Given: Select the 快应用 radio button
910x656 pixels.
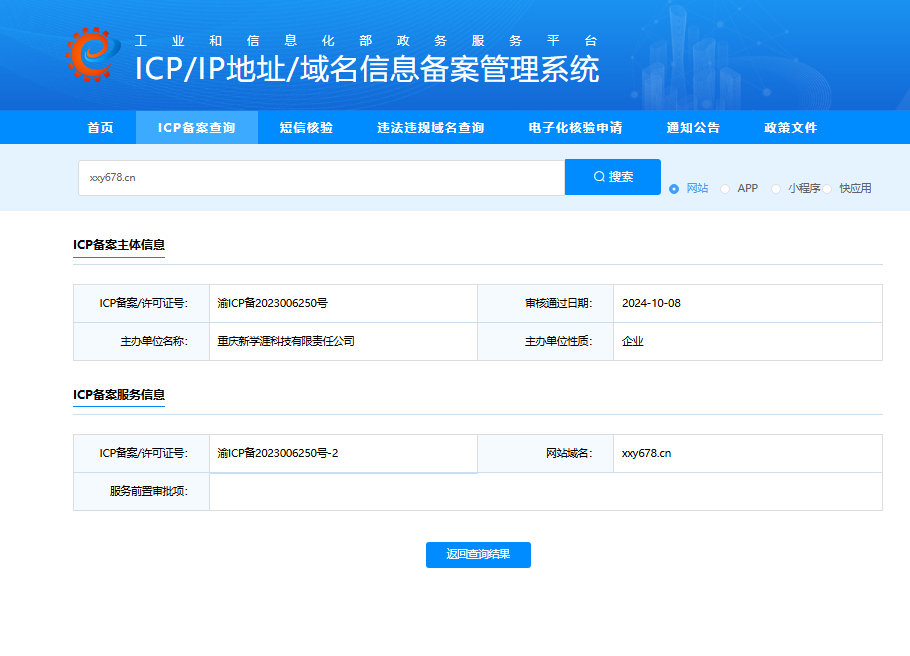Looking at the screenshot, I should point(828,189).
